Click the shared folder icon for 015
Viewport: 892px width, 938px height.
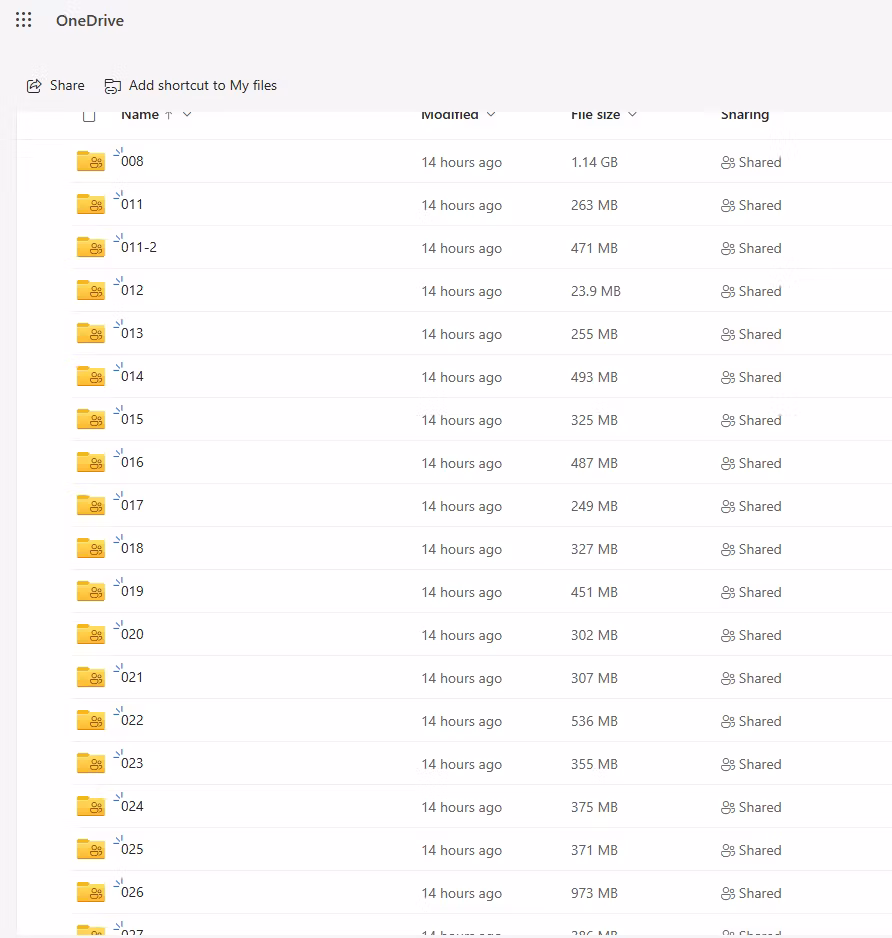(x=91, y=420)
